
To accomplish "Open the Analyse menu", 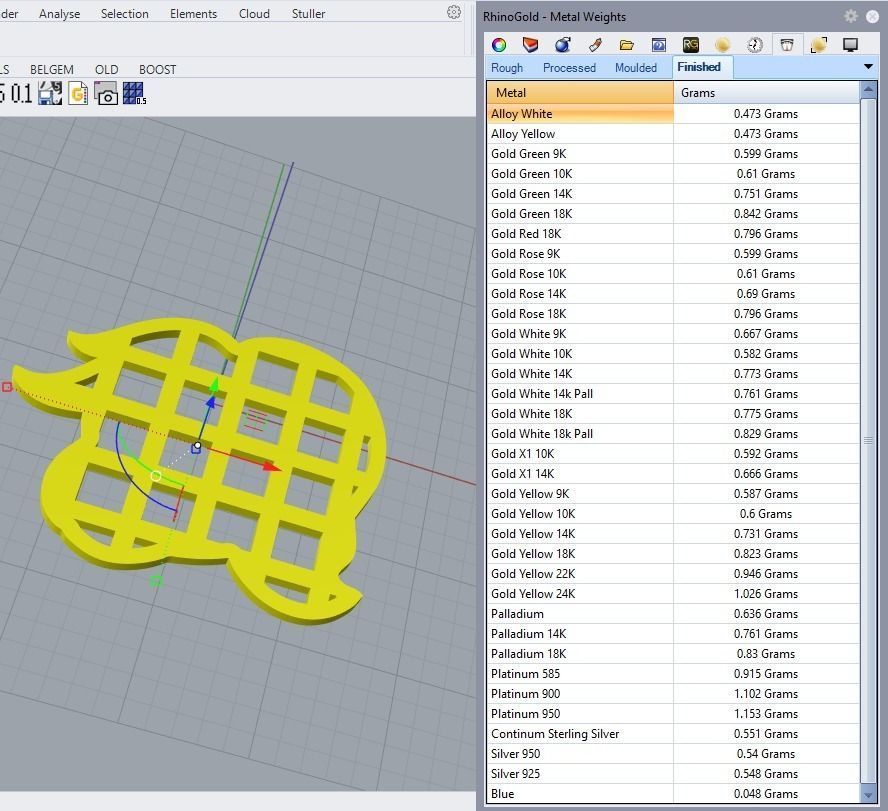I will tap(59, 14).
